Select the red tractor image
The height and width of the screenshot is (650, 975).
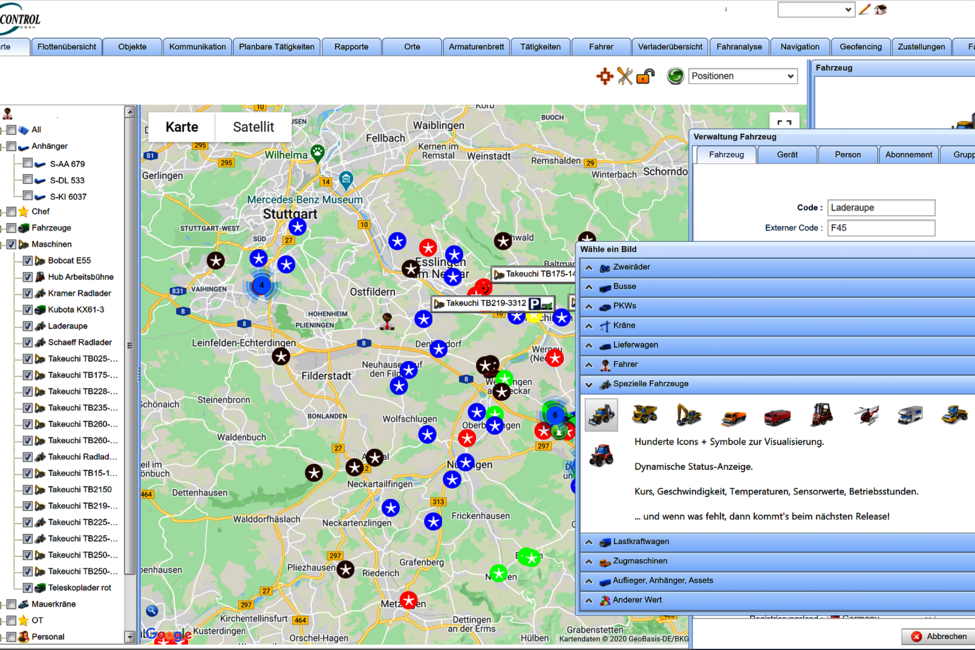tap(601, 455)
